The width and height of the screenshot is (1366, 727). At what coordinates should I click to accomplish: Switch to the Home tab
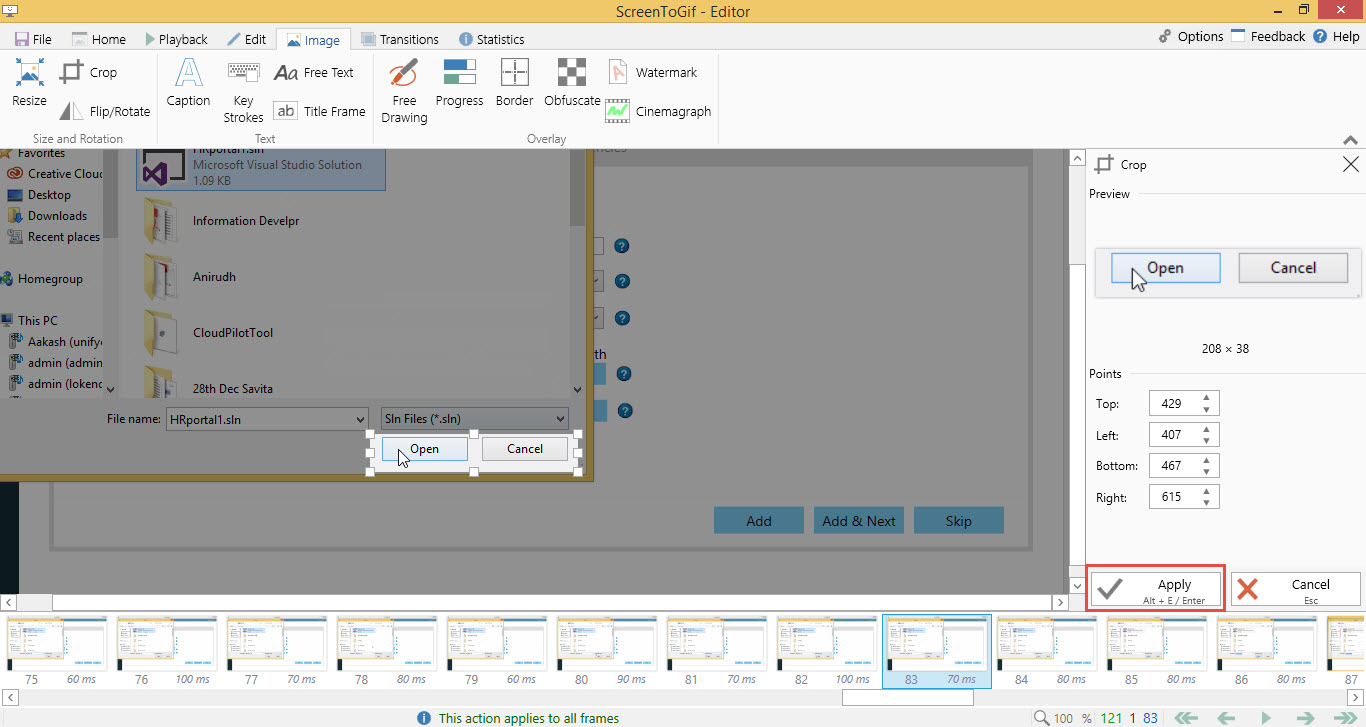coord(98,39)
